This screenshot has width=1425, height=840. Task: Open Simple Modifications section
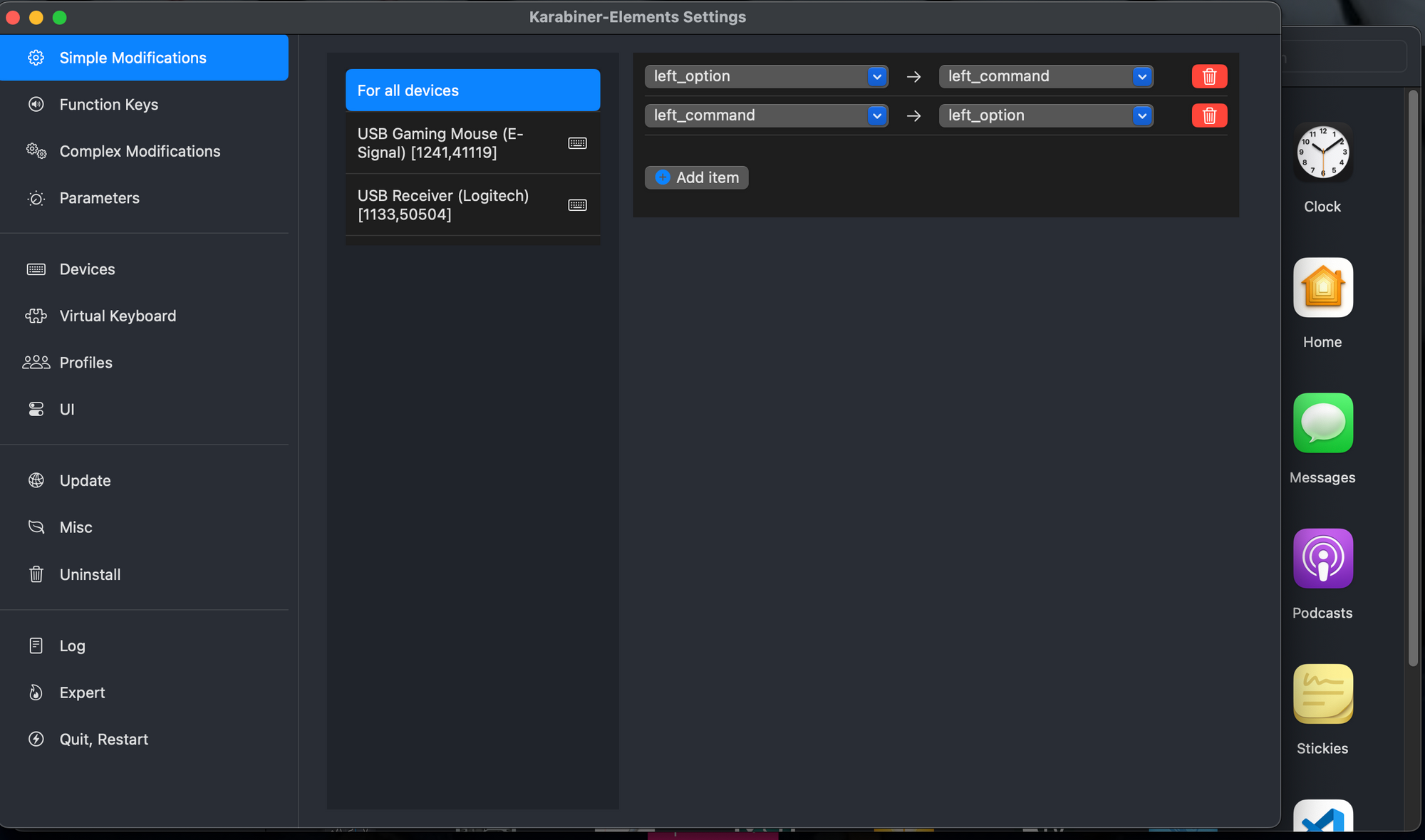tap(144, 58)
